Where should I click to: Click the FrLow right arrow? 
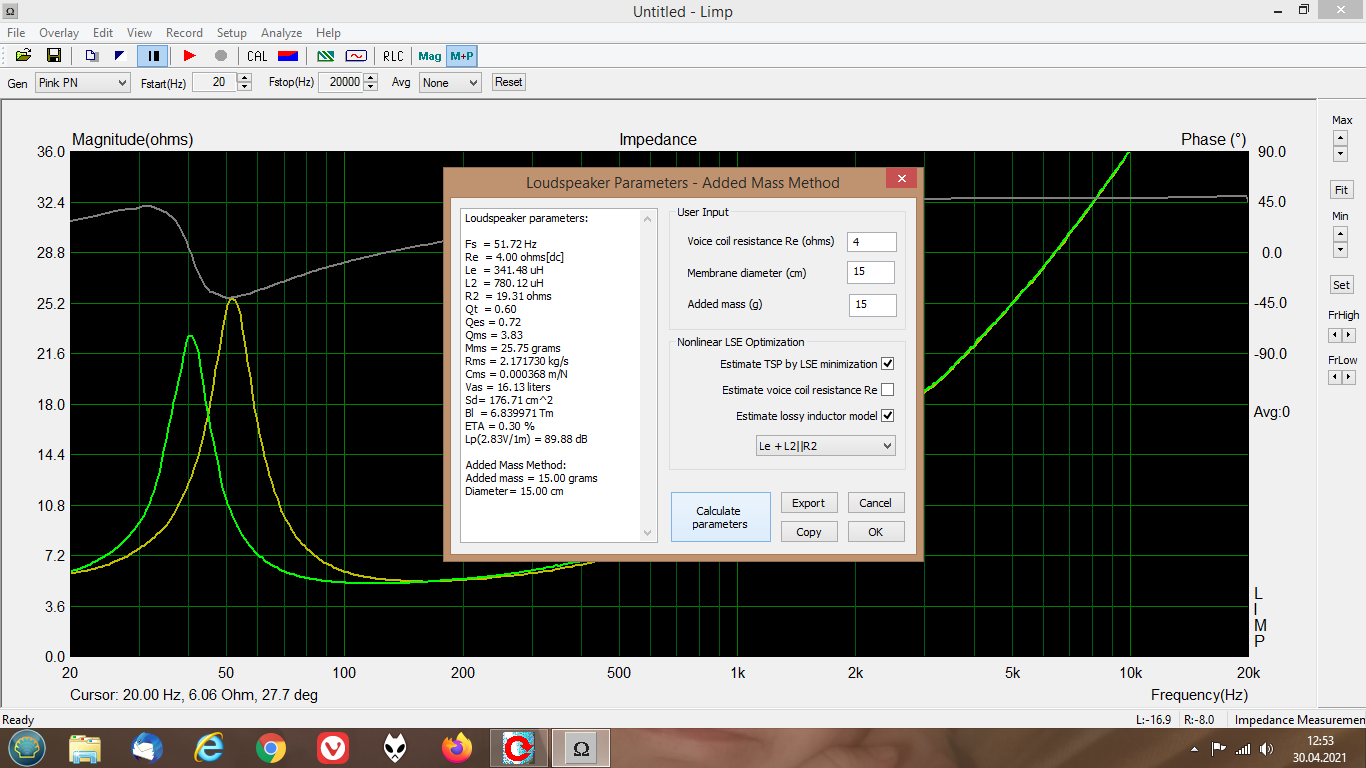[x=1349, y=377]
